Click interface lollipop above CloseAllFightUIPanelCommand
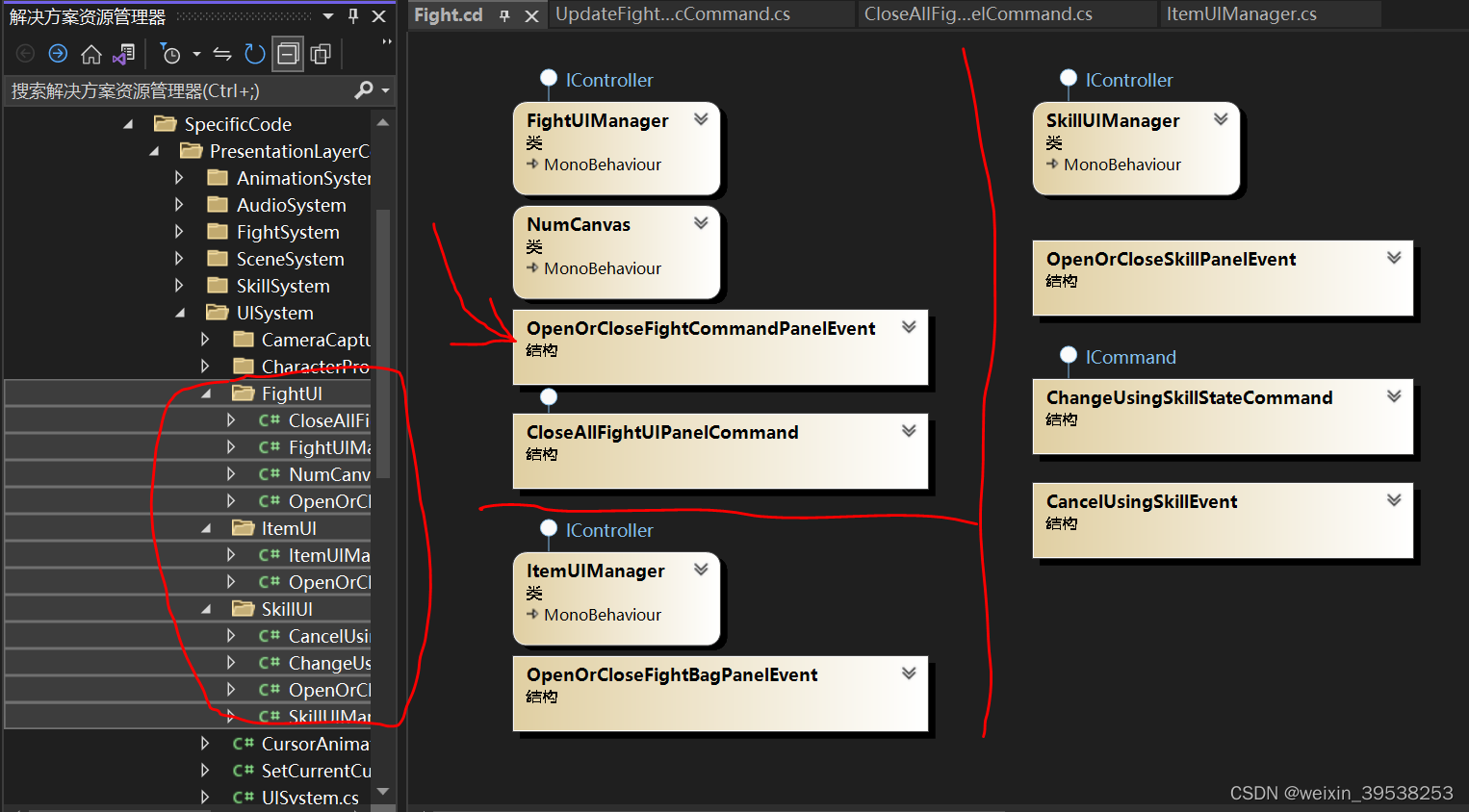The height and width of the screenshot is (812, 1469). pos(549,397)
